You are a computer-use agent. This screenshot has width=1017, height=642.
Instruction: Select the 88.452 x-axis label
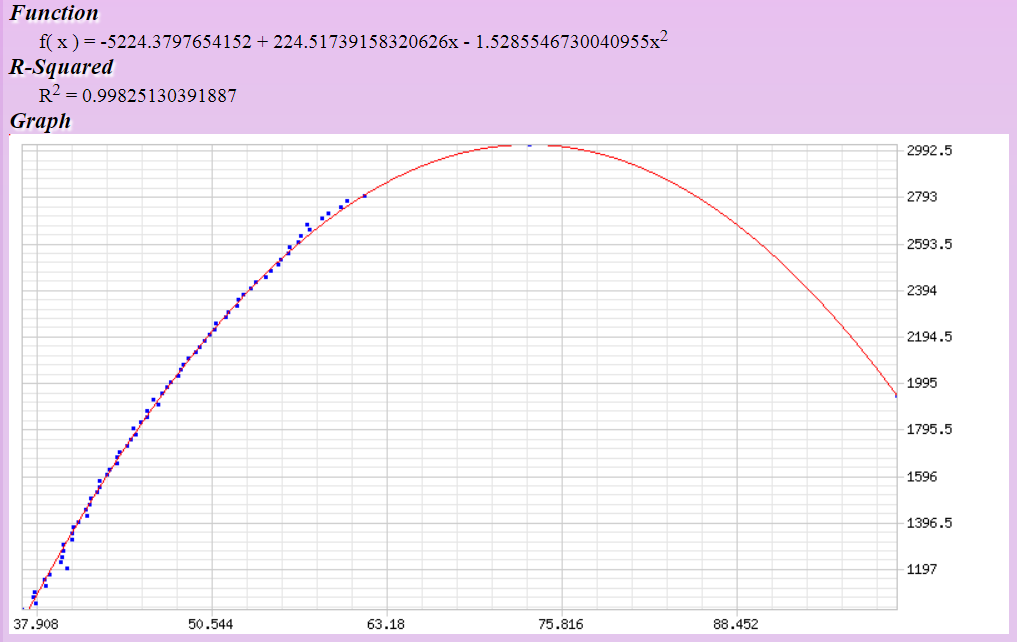coord(735,625)
